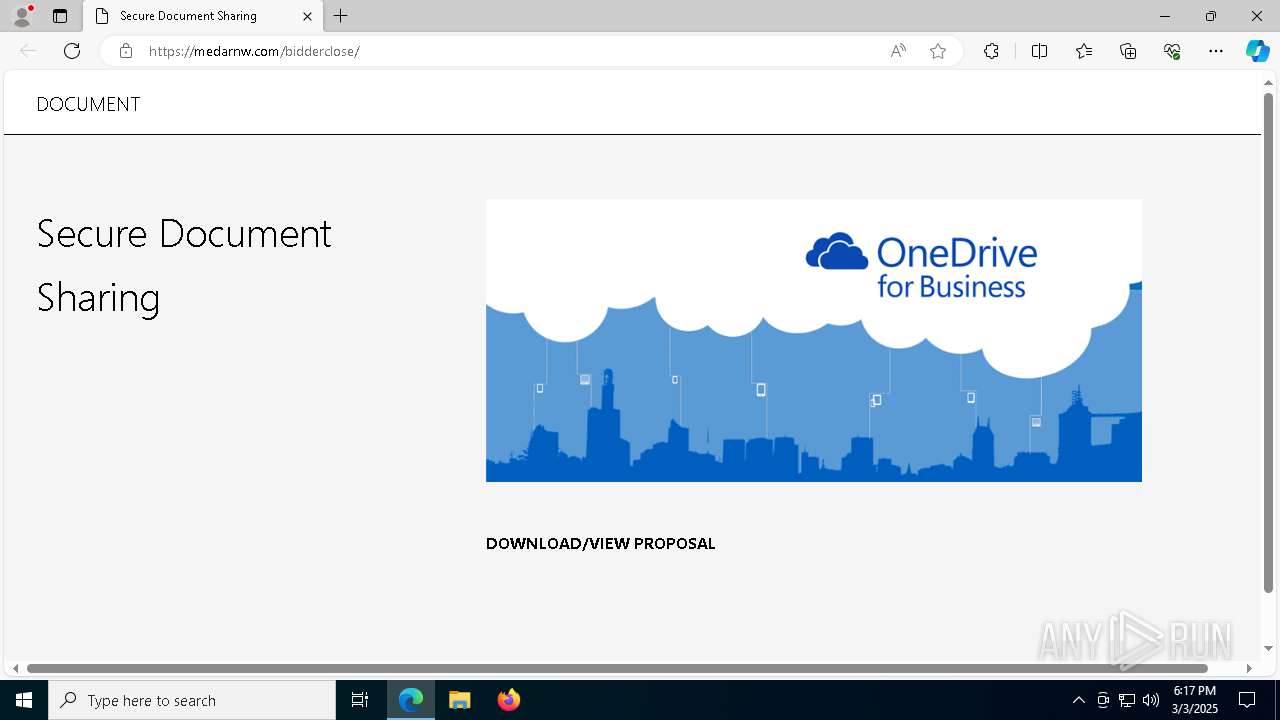The image size is (1280, 720).
Task: Click the taskbar search box
Action: [192, 700]
